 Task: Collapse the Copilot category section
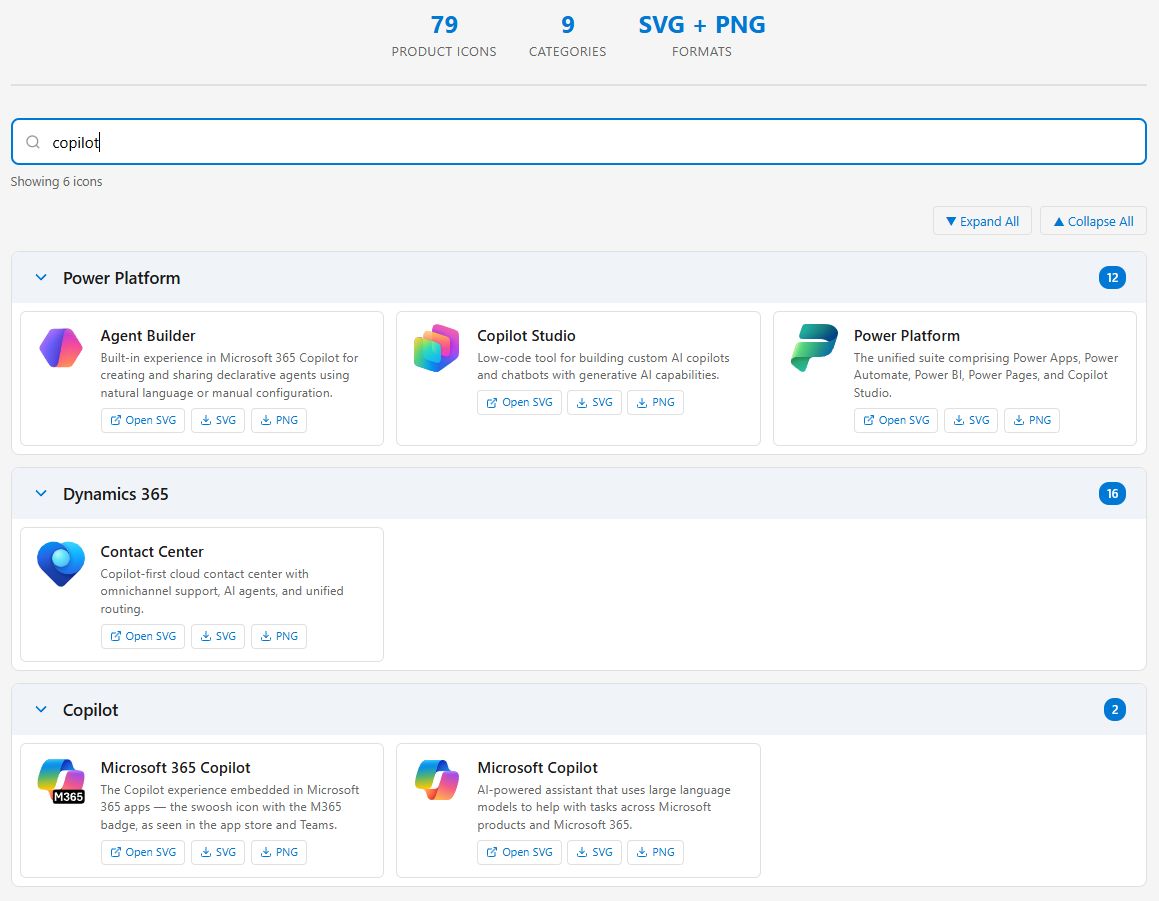(41, 710)
